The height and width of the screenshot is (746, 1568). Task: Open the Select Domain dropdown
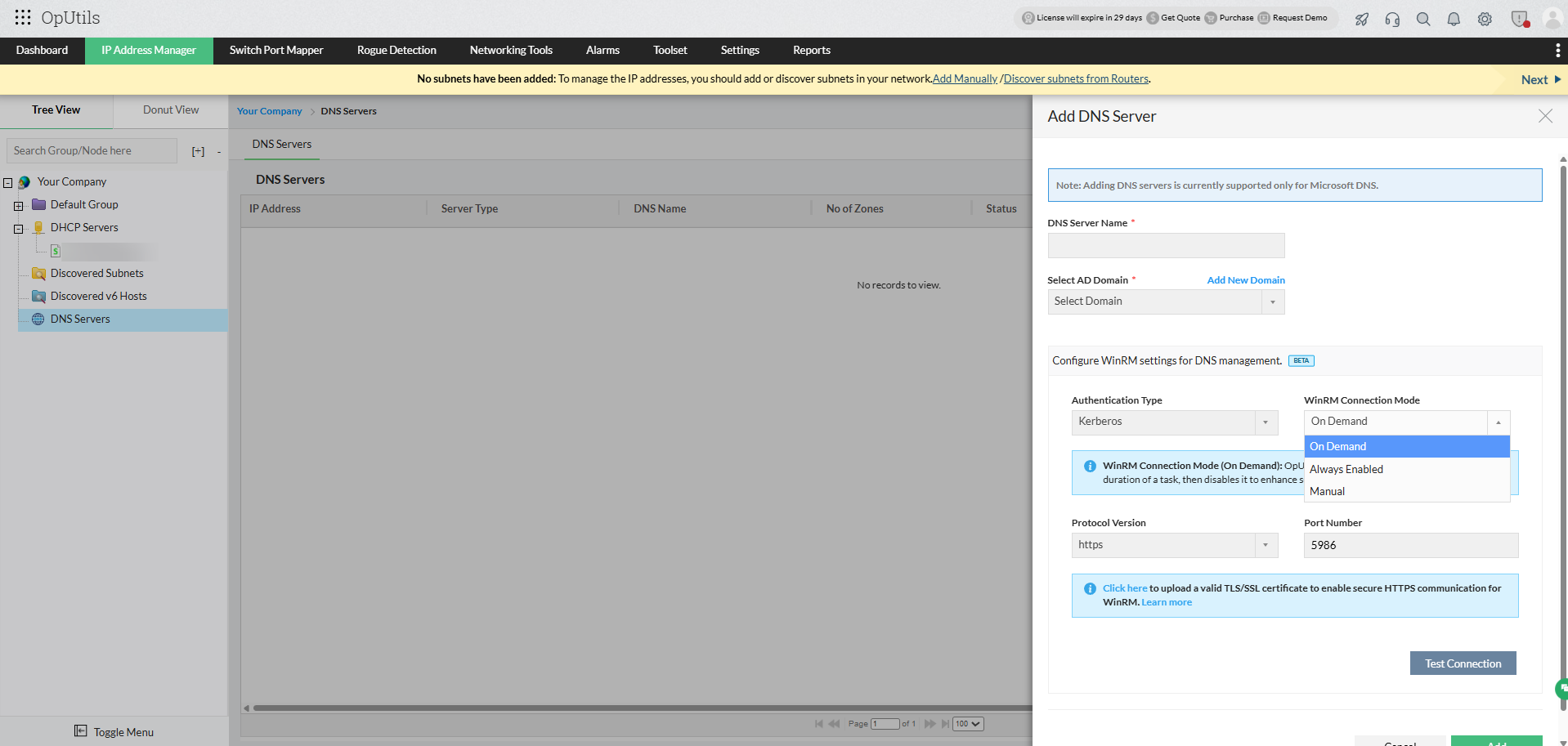pyautogui.click(x=1166, y=302)
